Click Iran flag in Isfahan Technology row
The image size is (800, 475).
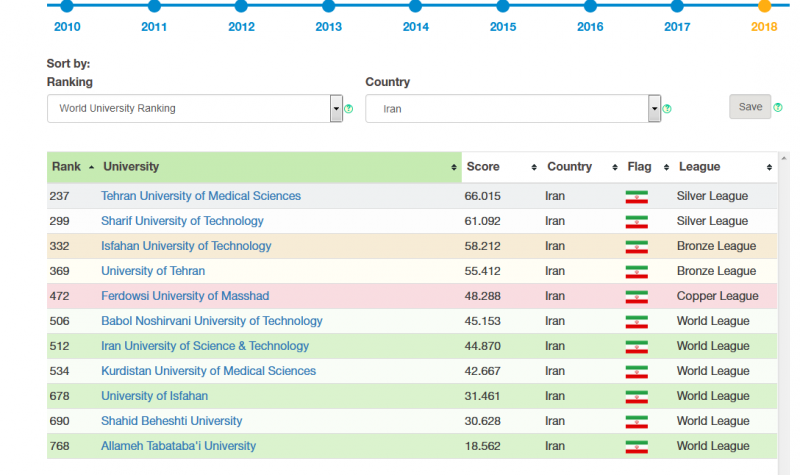click(636, 247)
